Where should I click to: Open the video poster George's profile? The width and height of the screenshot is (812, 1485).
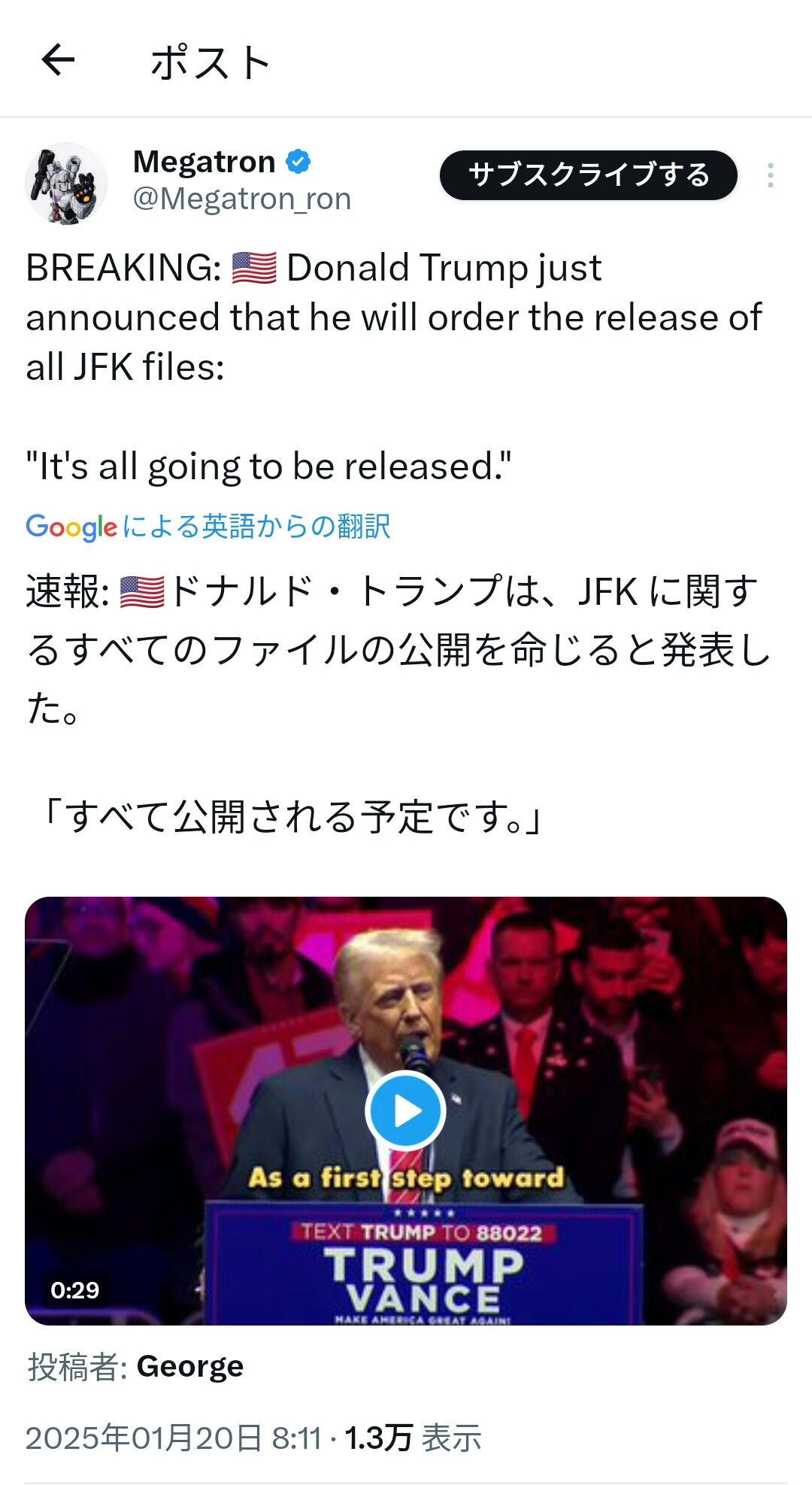(x=190, y=1366)
